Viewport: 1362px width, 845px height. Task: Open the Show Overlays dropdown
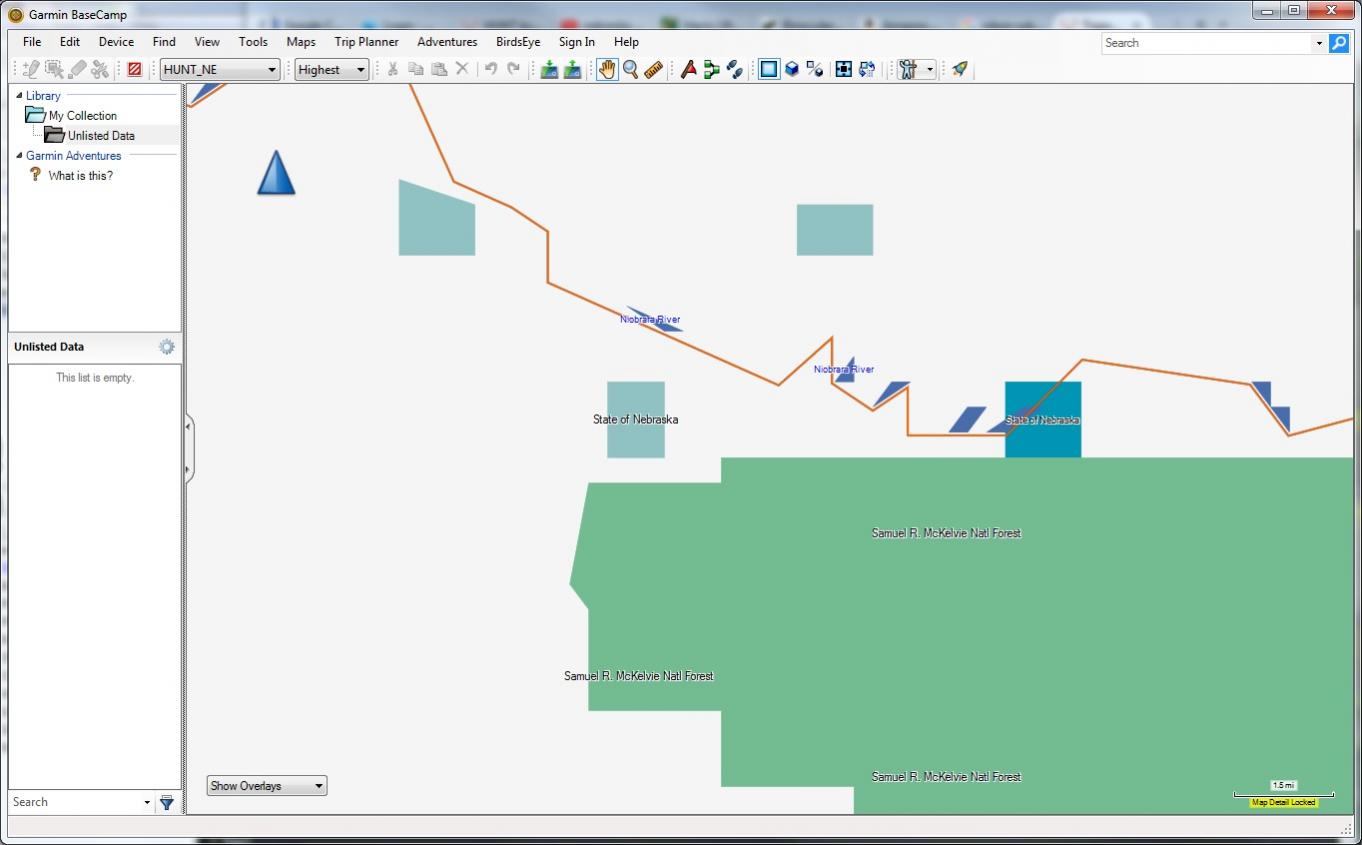pyautogui.click(x=267, y=786)
